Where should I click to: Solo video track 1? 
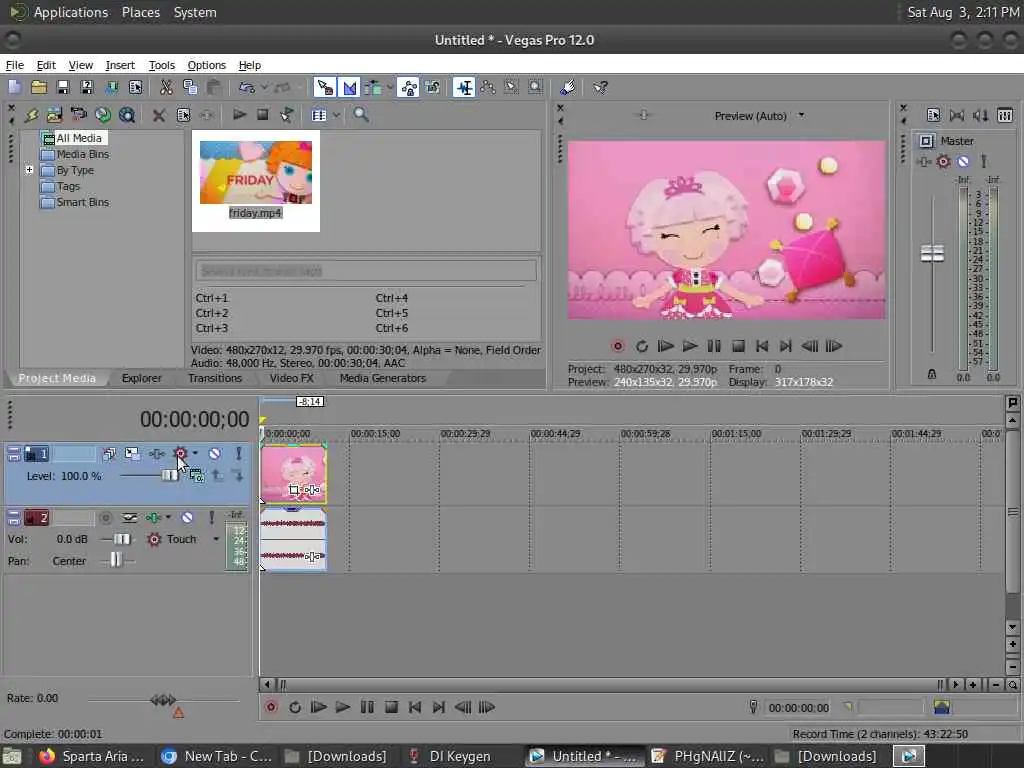(238, 453)
